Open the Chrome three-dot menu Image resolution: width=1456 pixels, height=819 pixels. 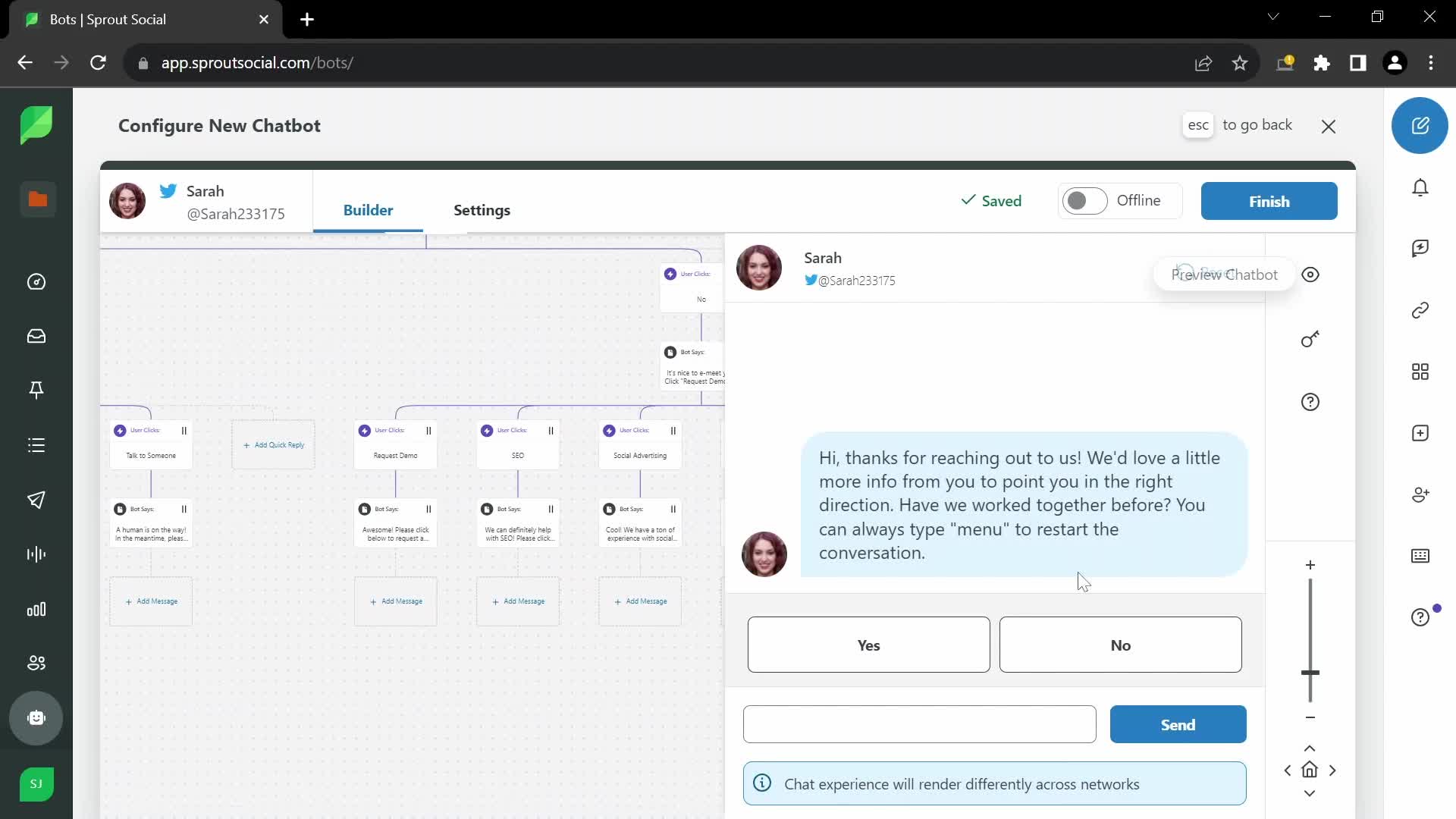[x=1431, y=63]
